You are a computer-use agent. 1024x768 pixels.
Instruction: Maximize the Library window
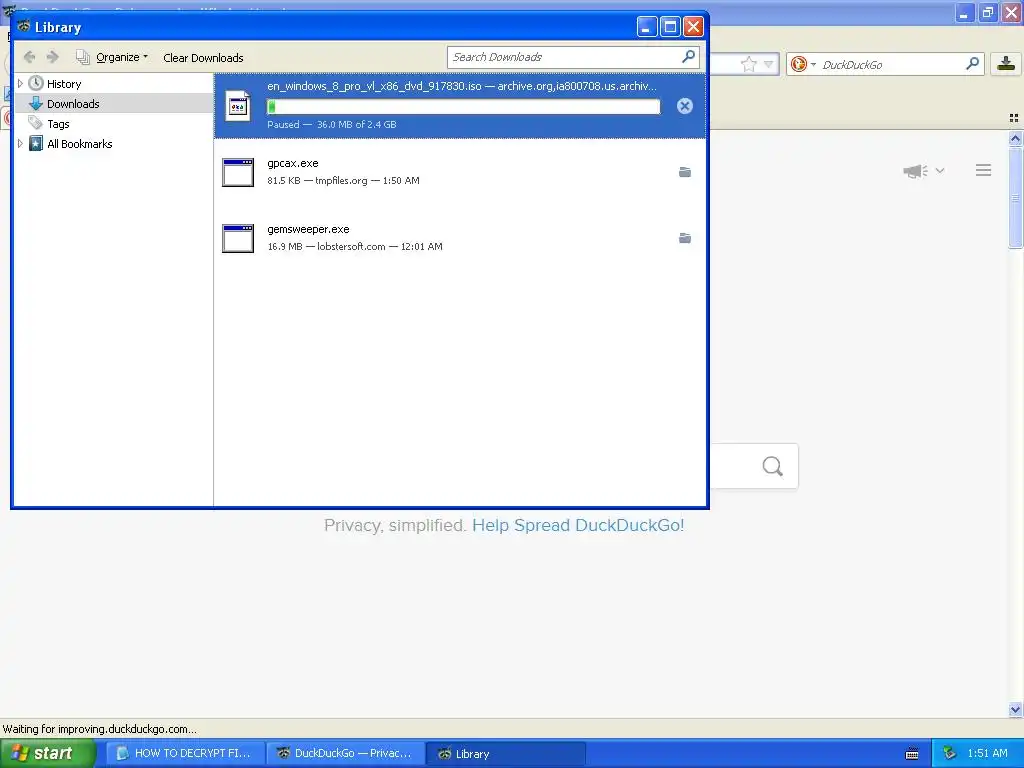(x=670, y=27)
